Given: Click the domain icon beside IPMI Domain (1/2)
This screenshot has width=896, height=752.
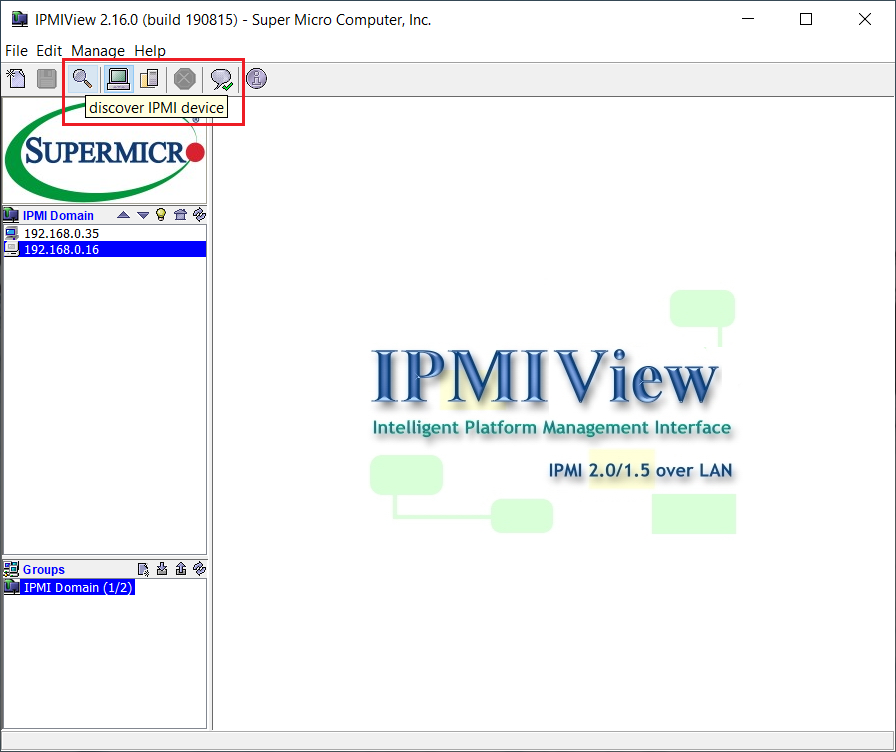Looking at the screenshot, I should [x=11, y=587].
